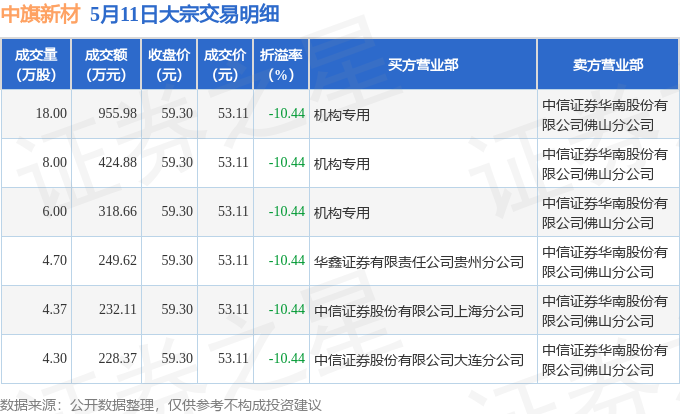
Task: Select the 成交价(元) column header
Action: pos(225,65)
